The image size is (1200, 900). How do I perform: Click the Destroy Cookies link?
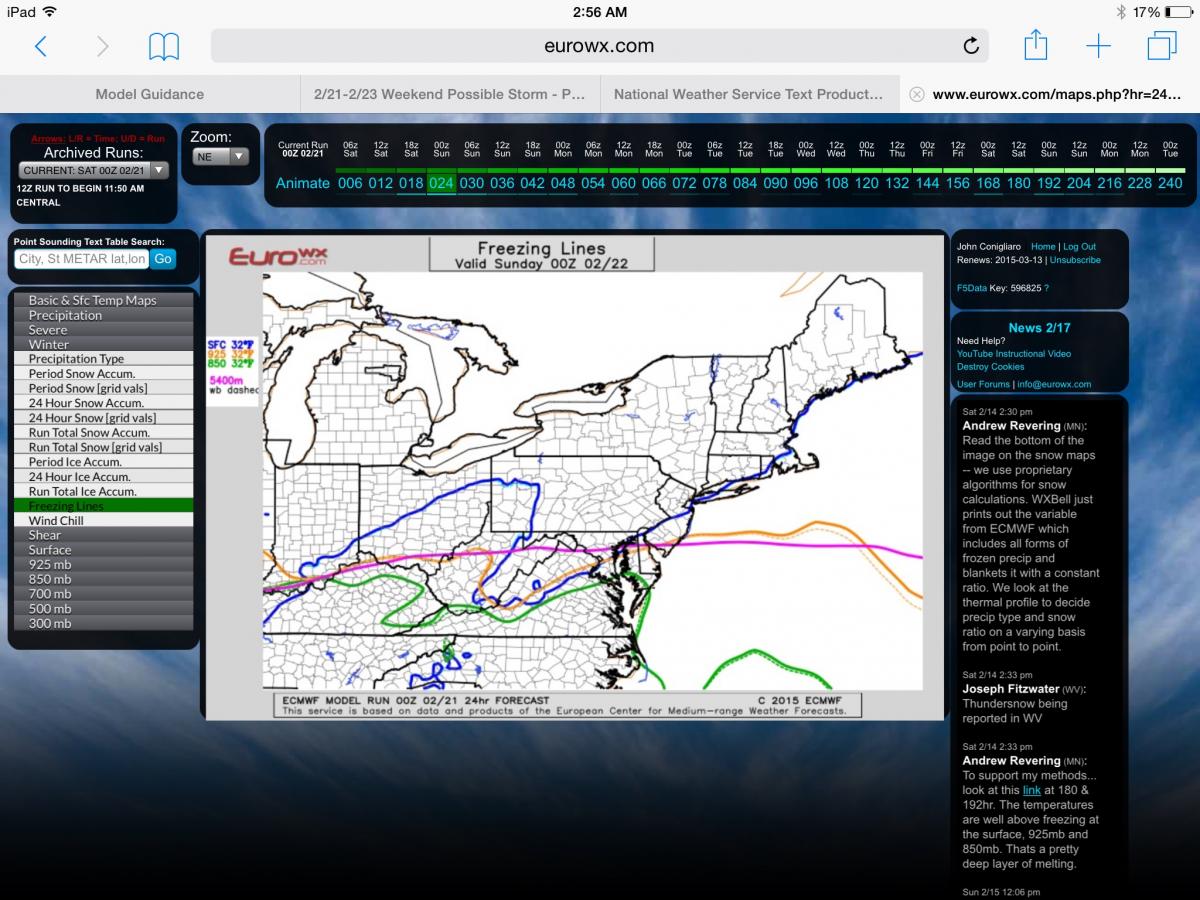pyautogui.click(x=991, y=367)
